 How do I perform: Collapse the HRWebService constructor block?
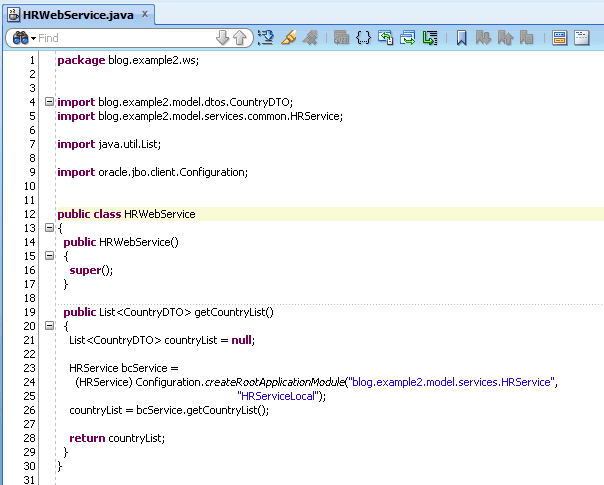pyautogui.click(x=49, y=255)
